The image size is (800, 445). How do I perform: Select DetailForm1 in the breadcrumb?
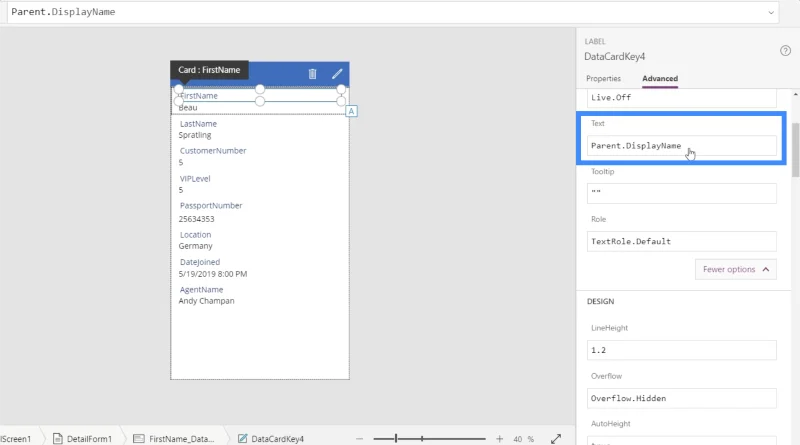click(x=89, y=439)
